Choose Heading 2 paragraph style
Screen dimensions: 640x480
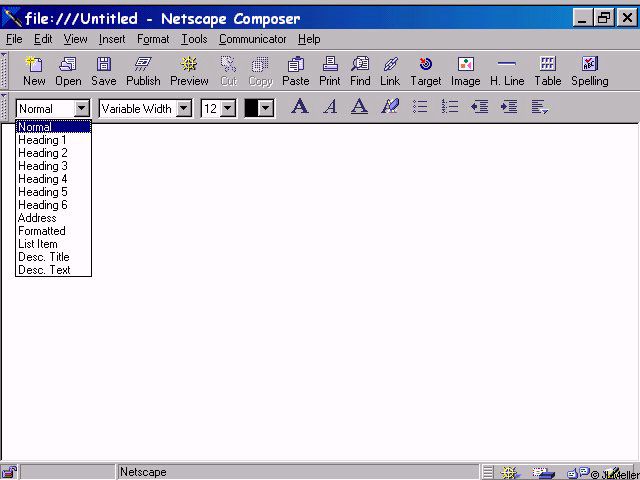53,153
